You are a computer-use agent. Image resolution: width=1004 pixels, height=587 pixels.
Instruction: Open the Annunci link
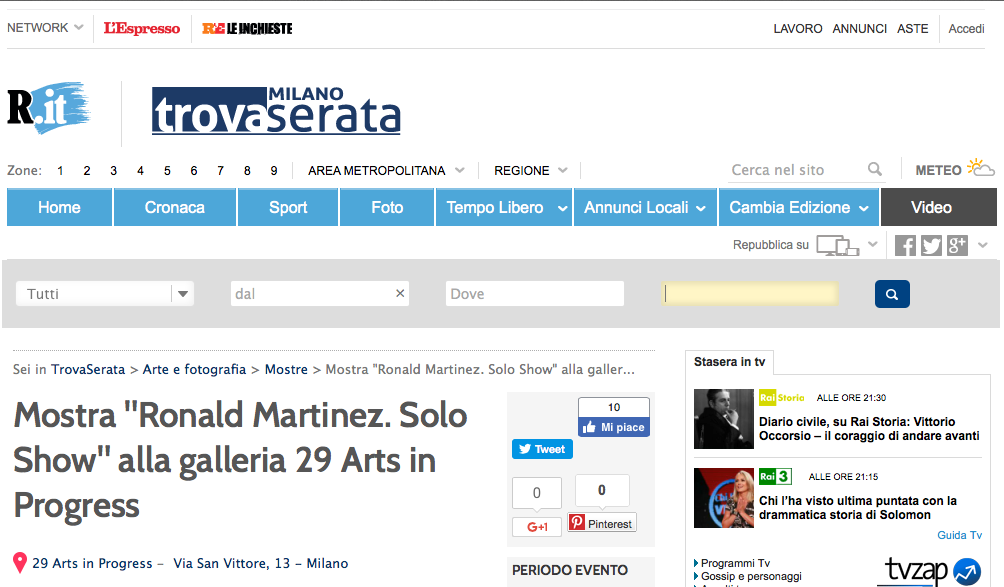tap(859, 29)
